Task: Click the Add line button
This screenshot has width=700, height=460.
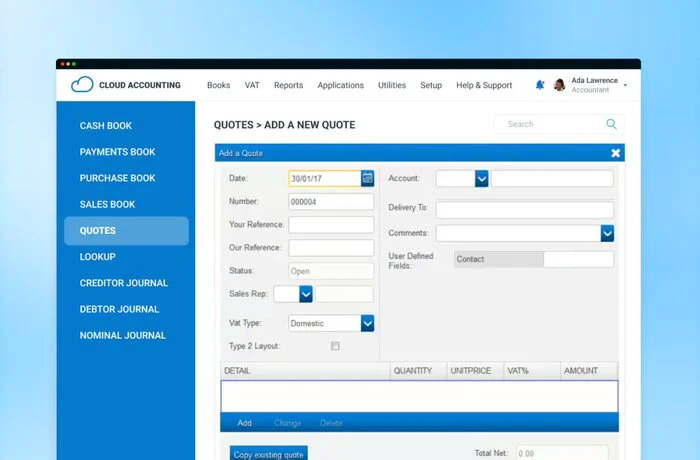Action: point(244,423)
